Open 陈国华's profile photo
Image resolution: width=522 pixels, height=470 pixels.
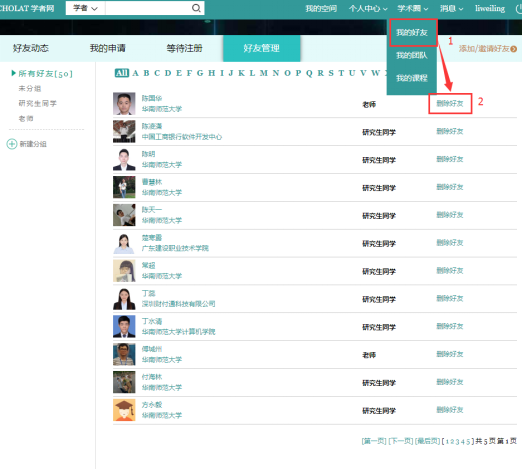[124, 104]
